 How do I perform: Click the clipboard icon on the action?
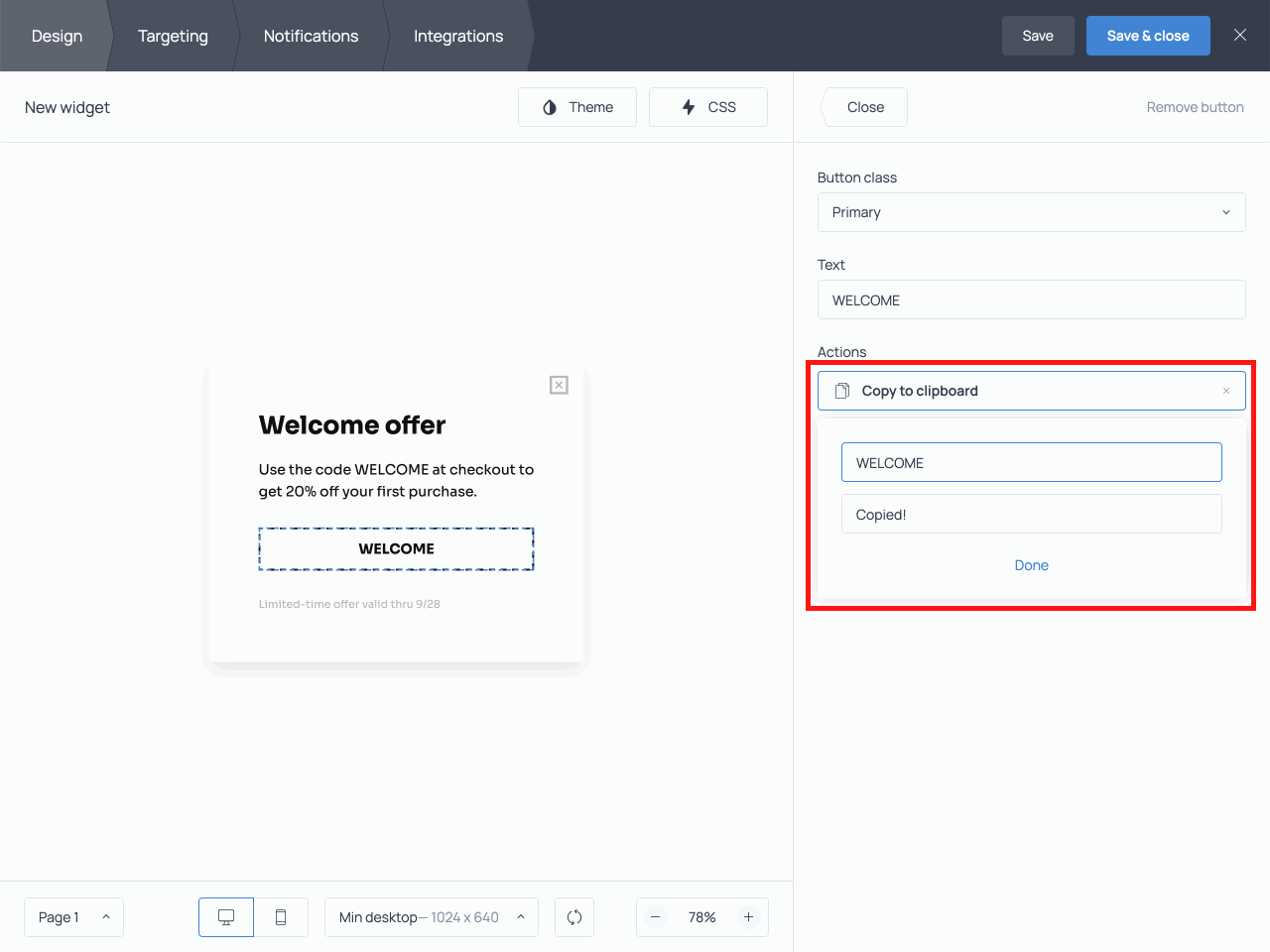coord(841,390)
